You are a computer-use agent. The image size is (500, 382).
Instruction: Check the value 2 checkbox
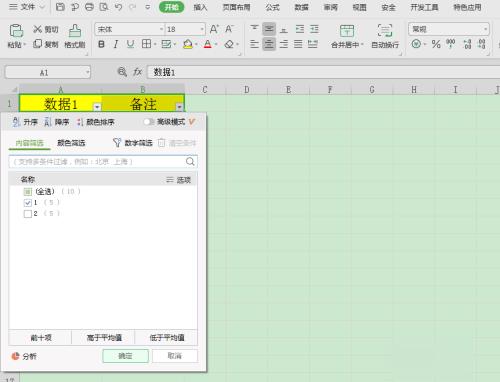pyautogui.click(x=28, y=214)
